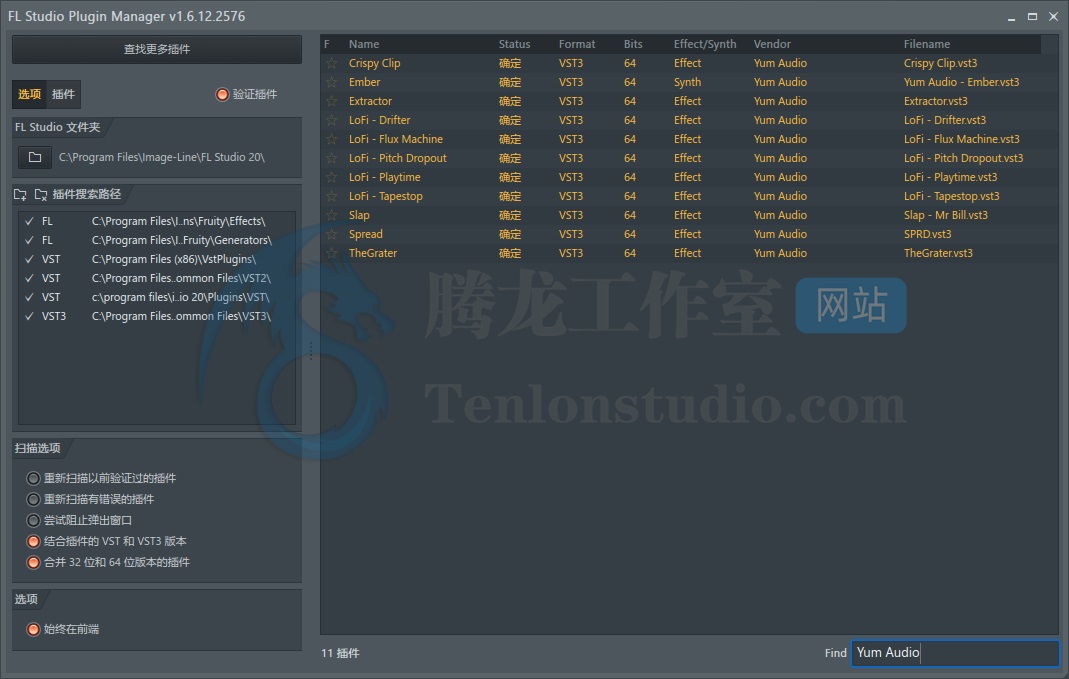The image size is (1069, 679).
Task: Uncheck the VST3 Common Files search path
Action: click(29, 316)
